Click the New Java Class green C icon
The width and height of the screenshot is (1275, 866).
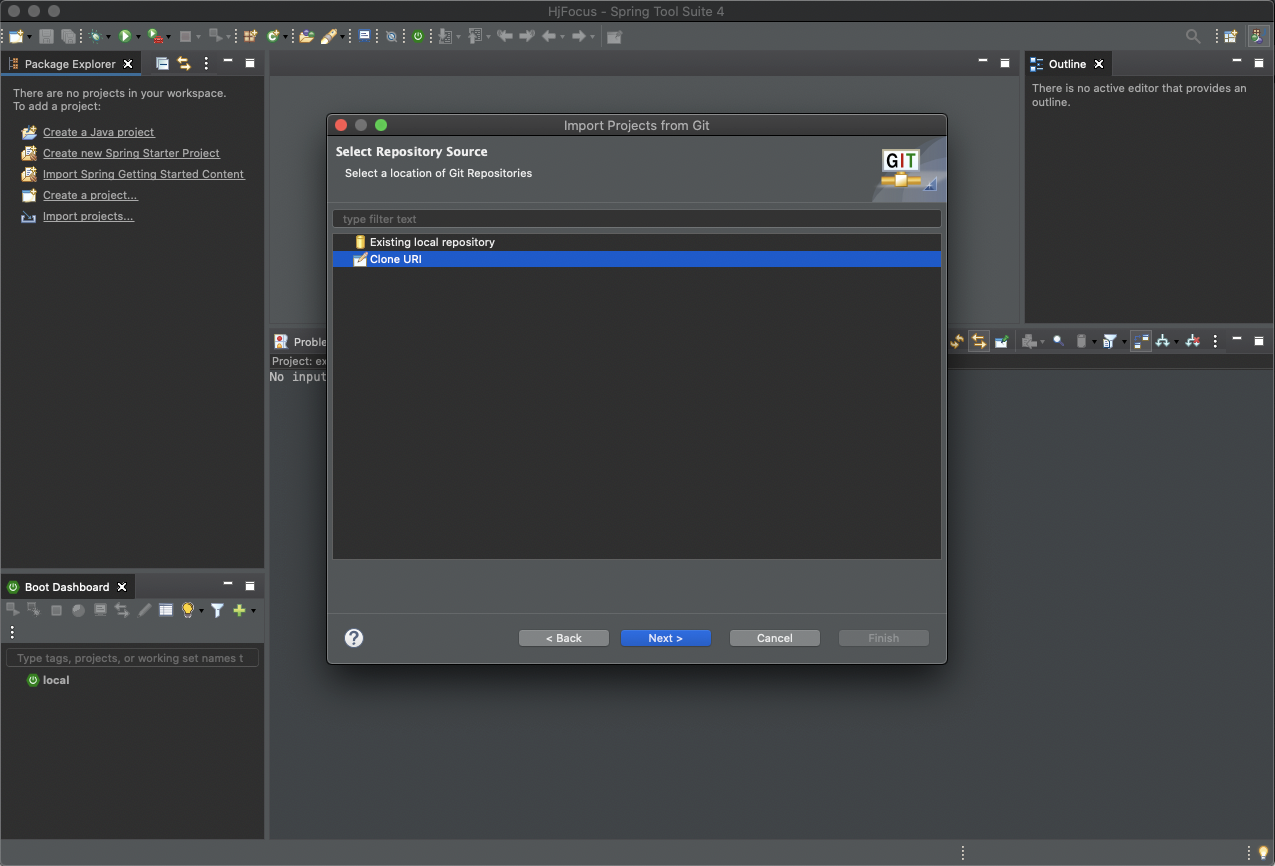pos(272,36)
